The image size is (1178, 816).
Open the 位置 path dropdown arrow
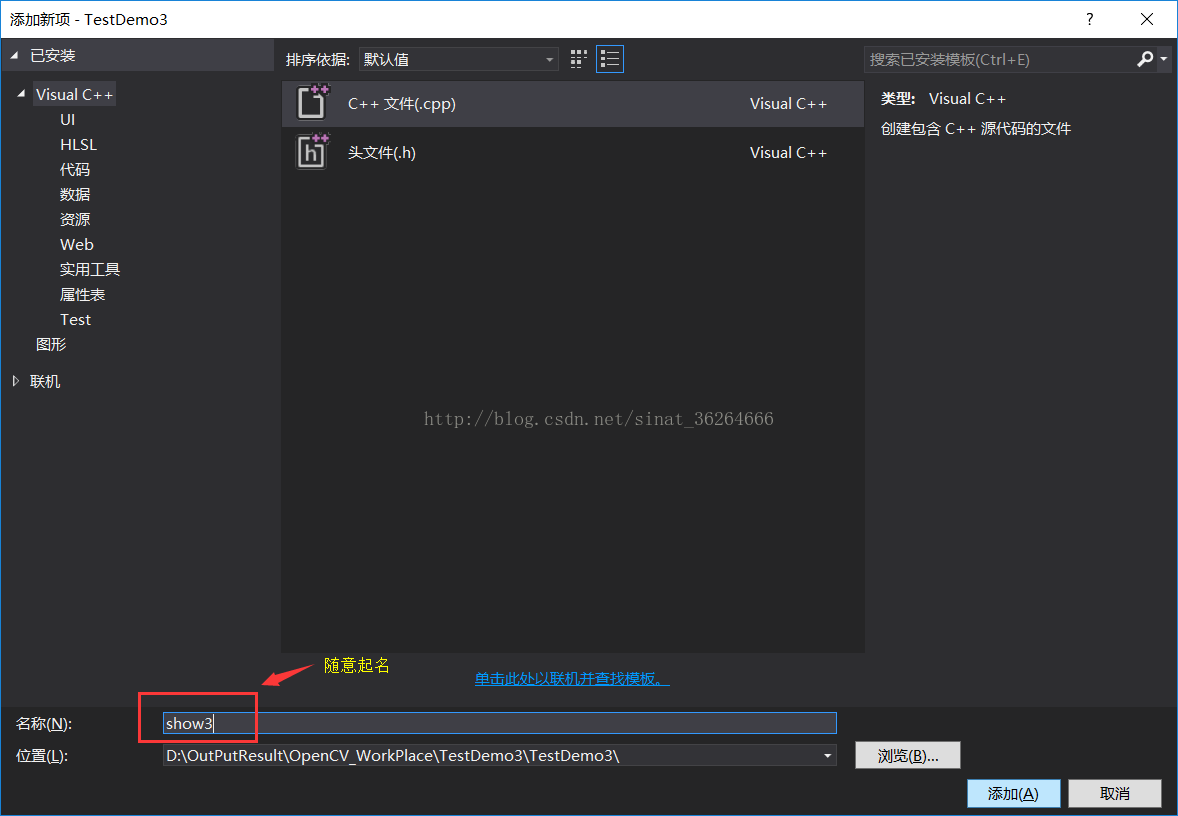coord(827,755)
